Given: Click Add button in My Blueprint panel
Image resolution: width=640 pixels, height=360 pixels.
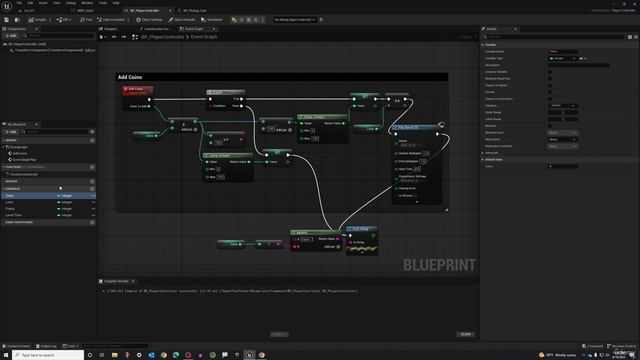Looking at the screenshot, I should (x=11, y=132).
